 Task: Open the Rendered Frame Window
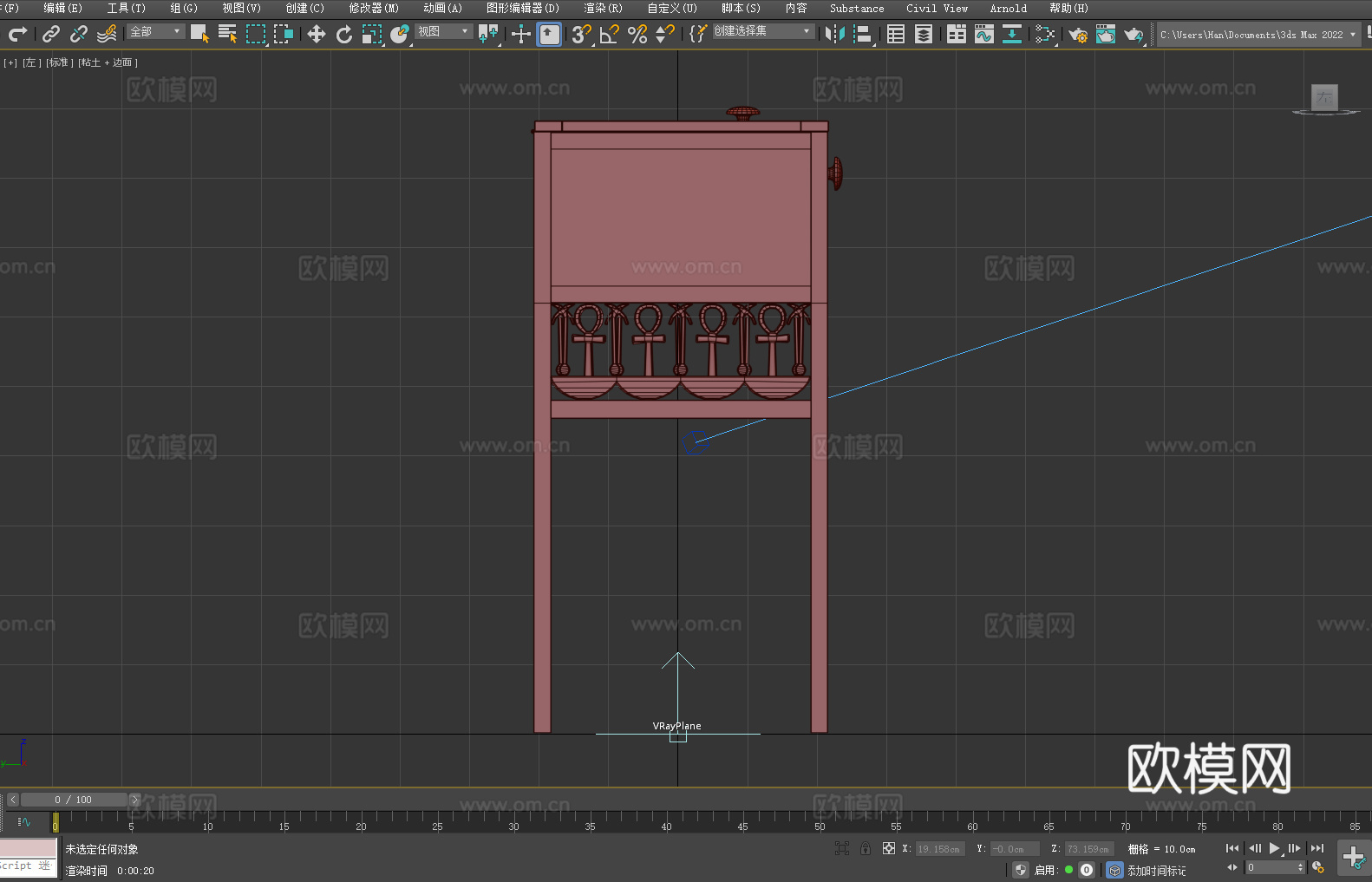(1106, 34)
